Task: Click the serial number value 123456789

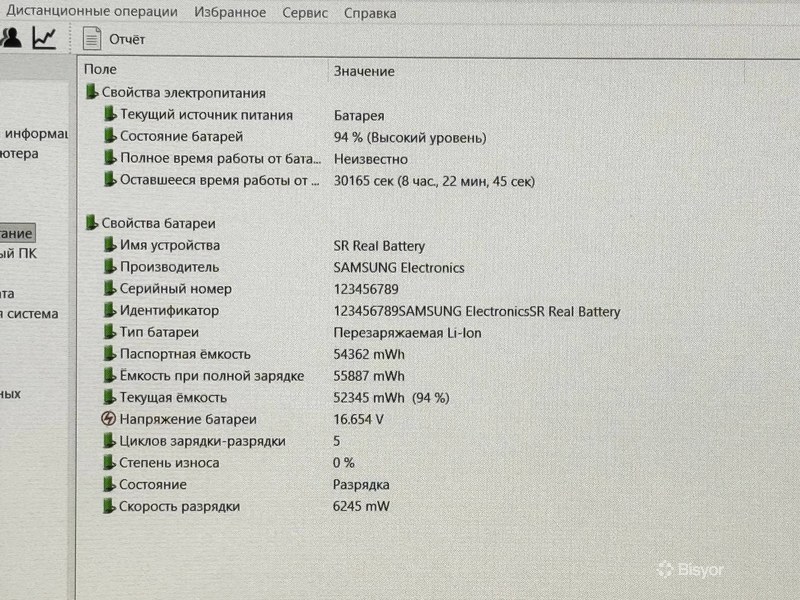Action: [366, 289]
